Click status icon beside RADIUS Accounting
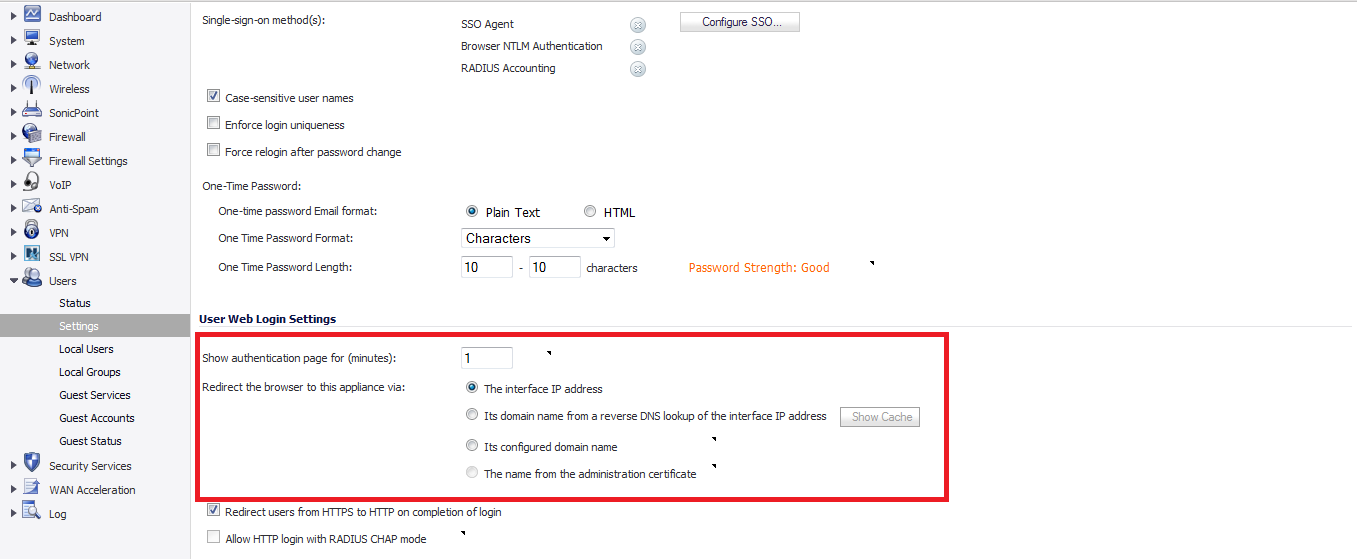Image resolution: width=1357 pixels, height=559 pixels. click(x=638, y=69)
